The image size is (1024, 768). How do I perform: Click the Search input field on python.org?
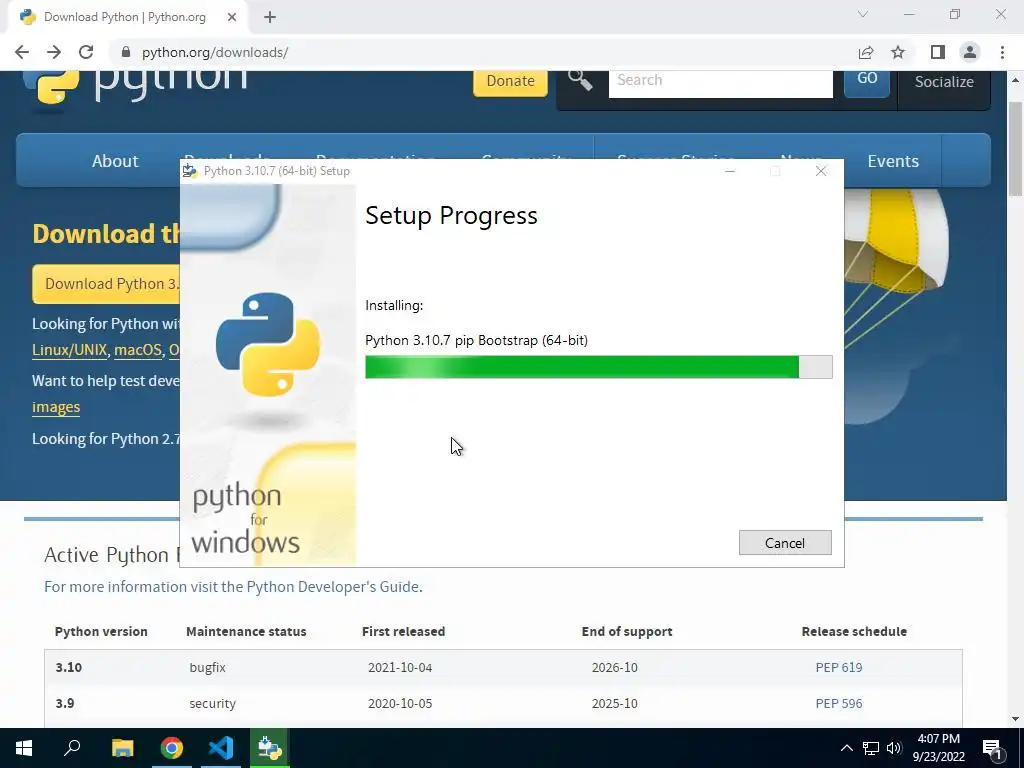click(720, 83)
